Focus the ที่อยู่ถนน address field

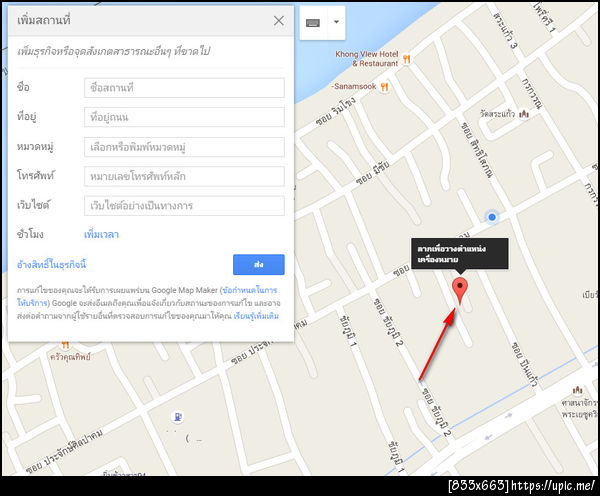point(184,117)
